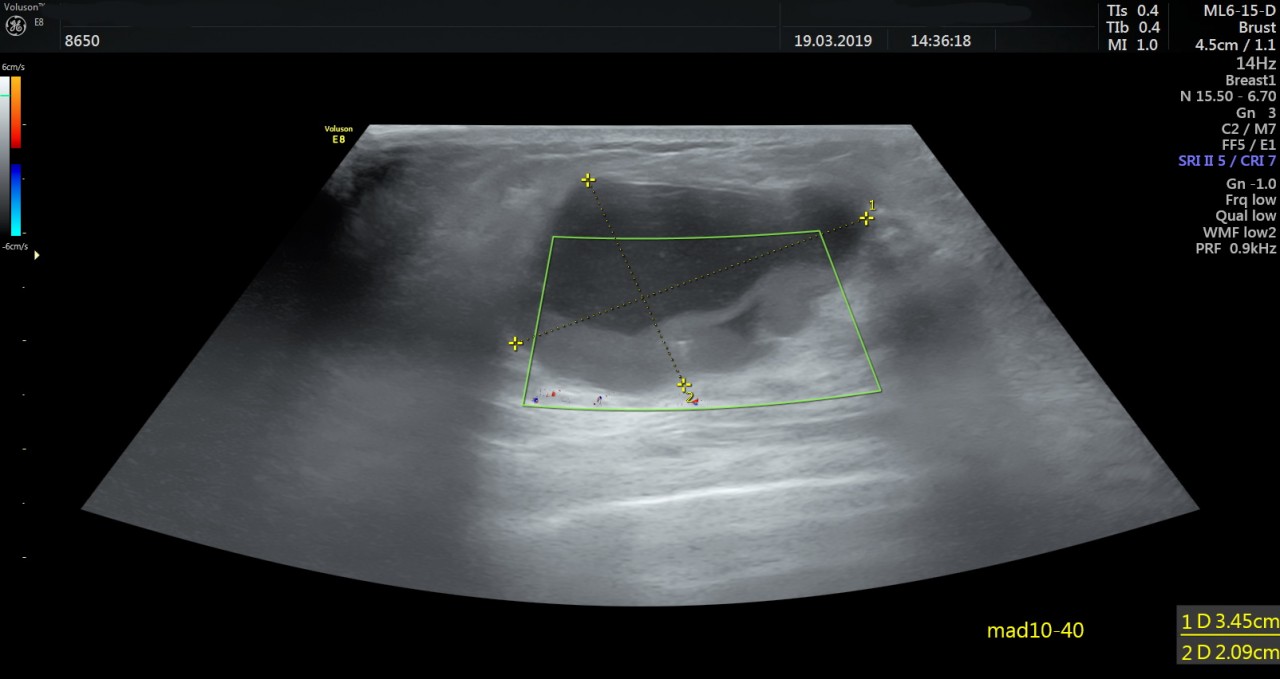This screenshot has width=1280, height=679.
Task: Click the SRI II 5 / CRI 7 setting
Action: (1227, 161)
